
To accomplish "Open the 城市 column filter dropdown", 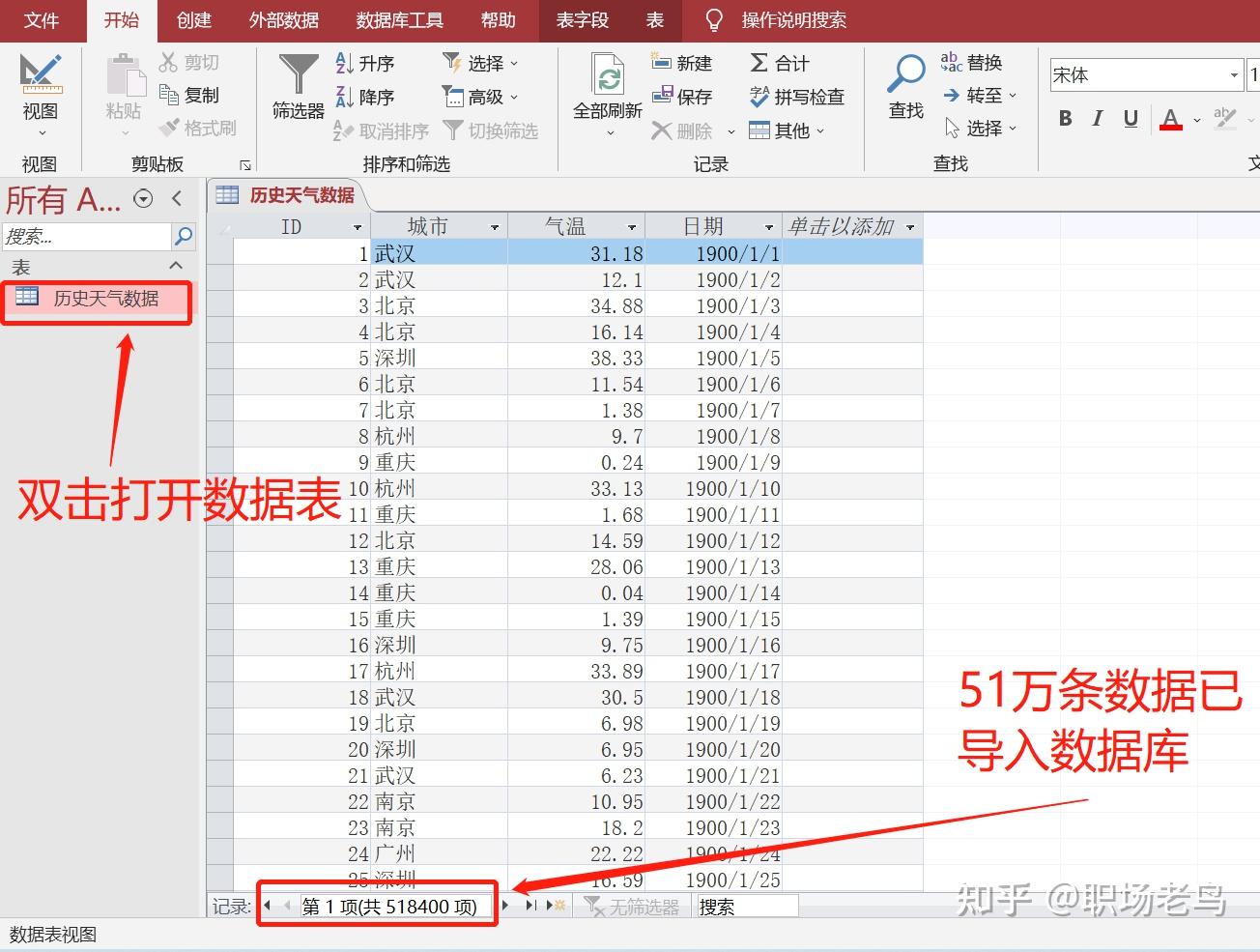I will click(495, 225).
